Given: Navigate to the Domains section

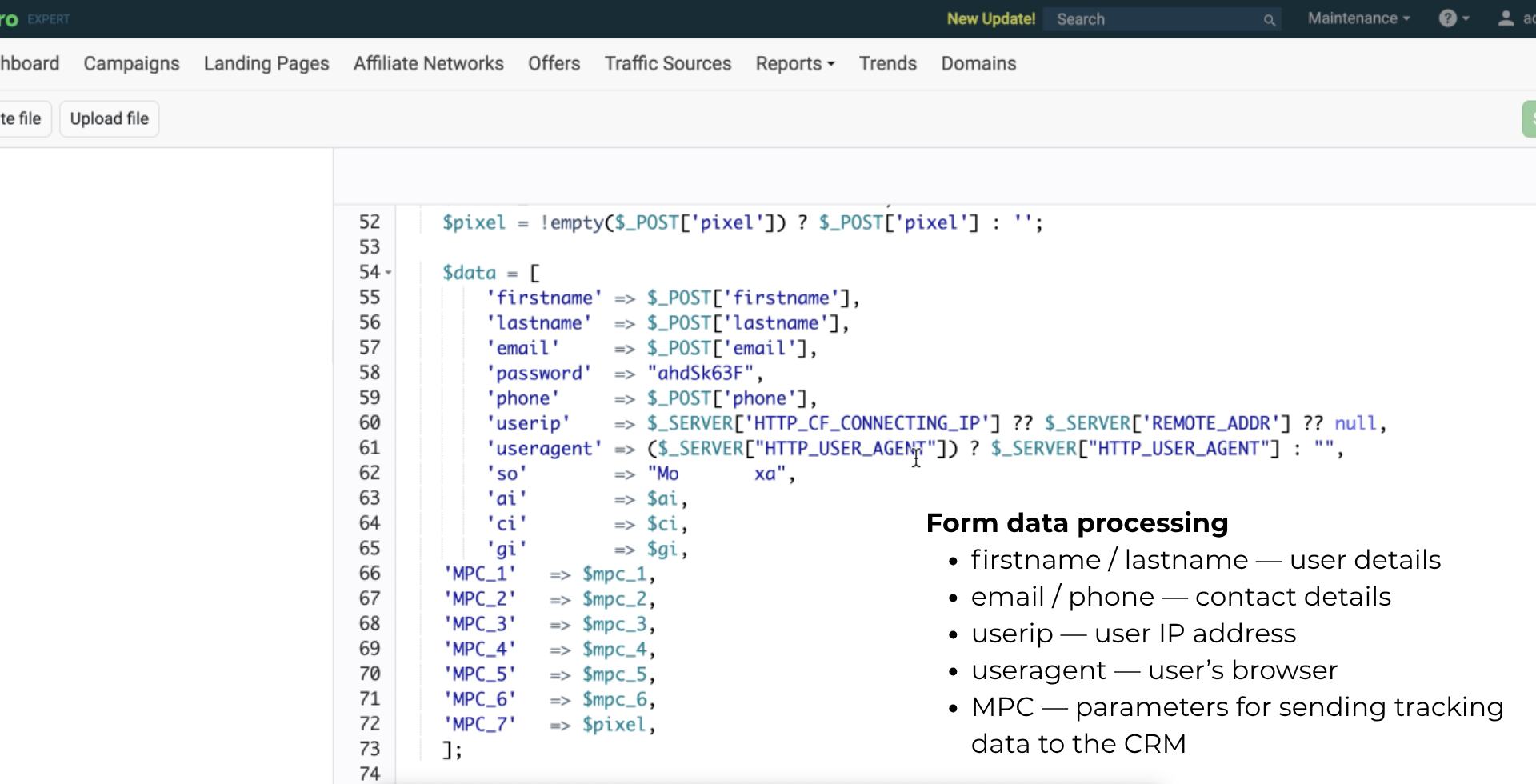Looking at the screenshot, I should pyautogui.click(x=978, y=63).
